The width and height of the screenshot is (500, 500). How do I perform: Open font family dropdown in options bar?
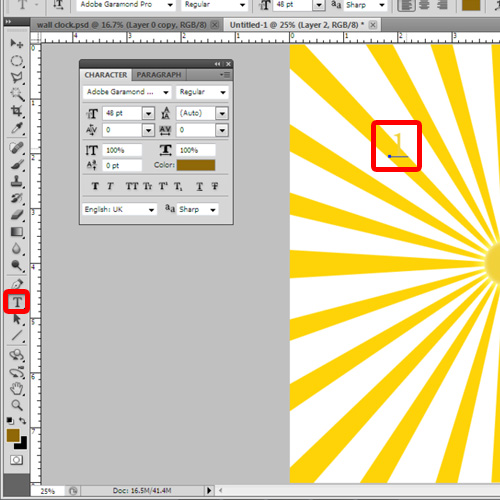[x=170, y=5]
